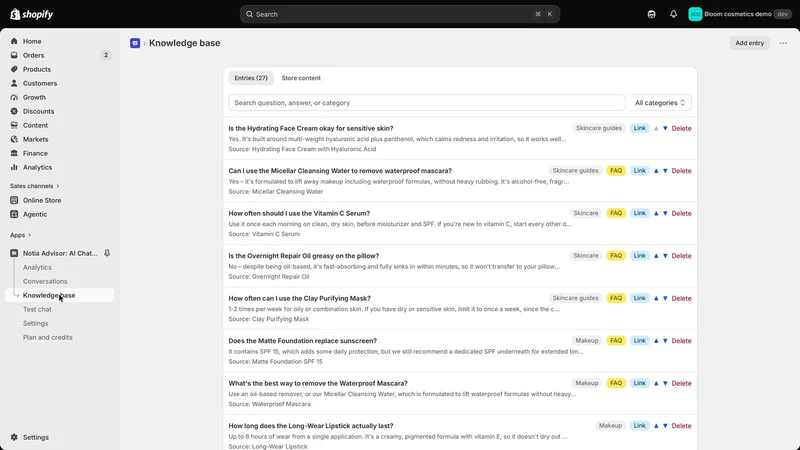Screen dimensions: 800x450
Task: Click the Agentic channel icon
Action: click(x=14, y=214)
